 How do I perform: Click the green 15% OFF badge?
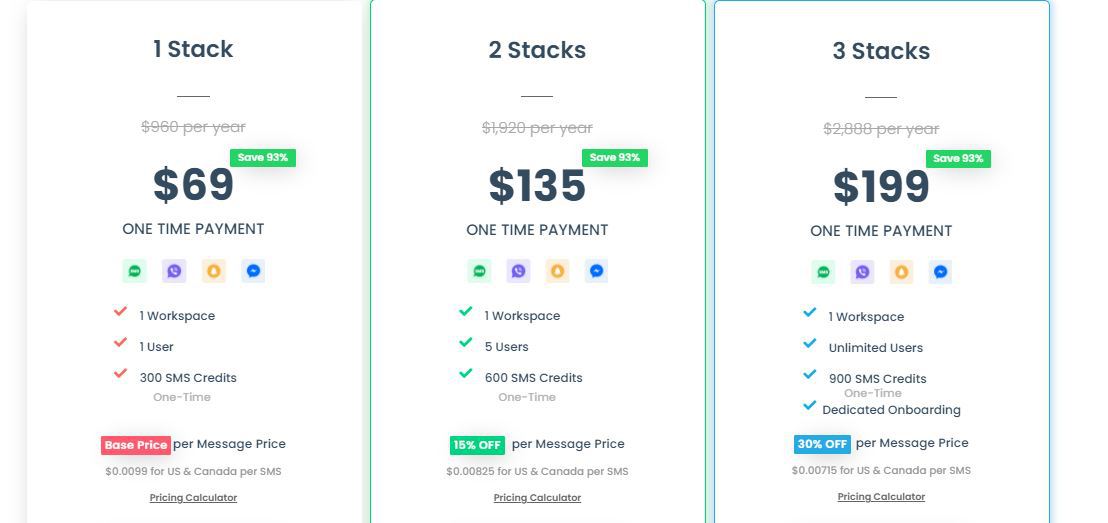pos(477,445)
